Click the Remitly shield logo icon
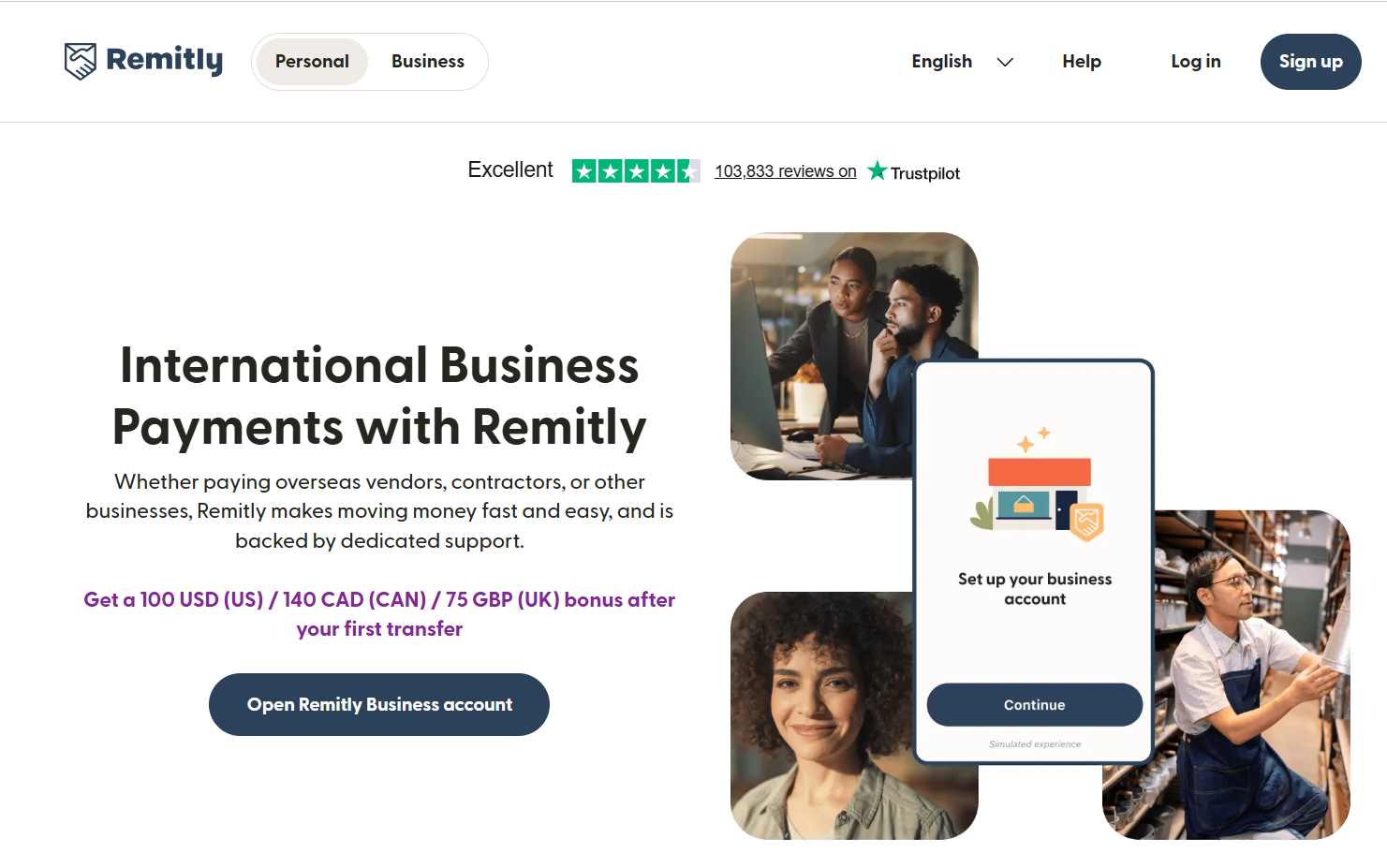The image size is (1387, 868). click(80, 61)
